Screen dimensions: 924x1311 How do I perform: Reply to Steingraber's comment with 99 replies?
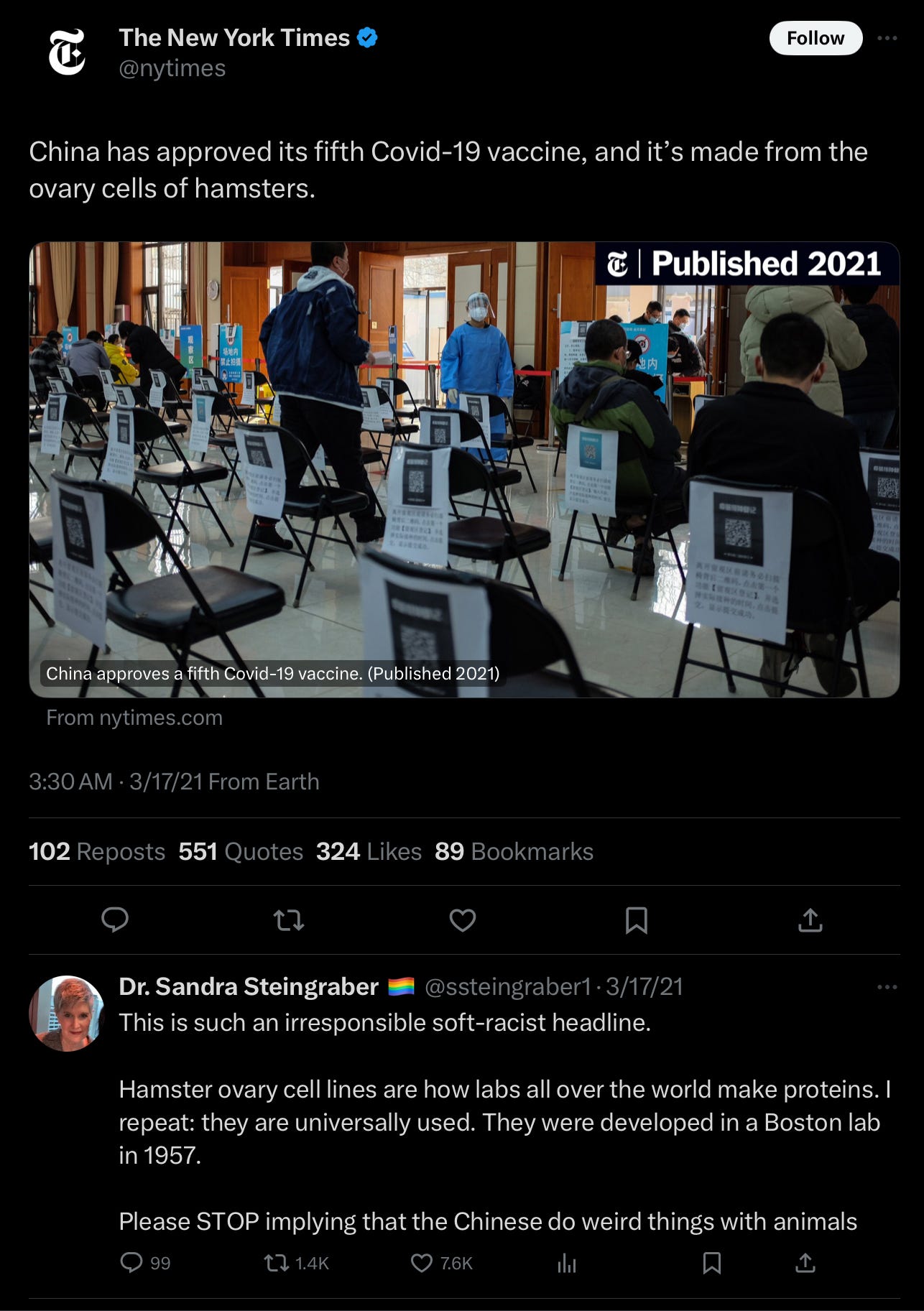pos(145,1263)
